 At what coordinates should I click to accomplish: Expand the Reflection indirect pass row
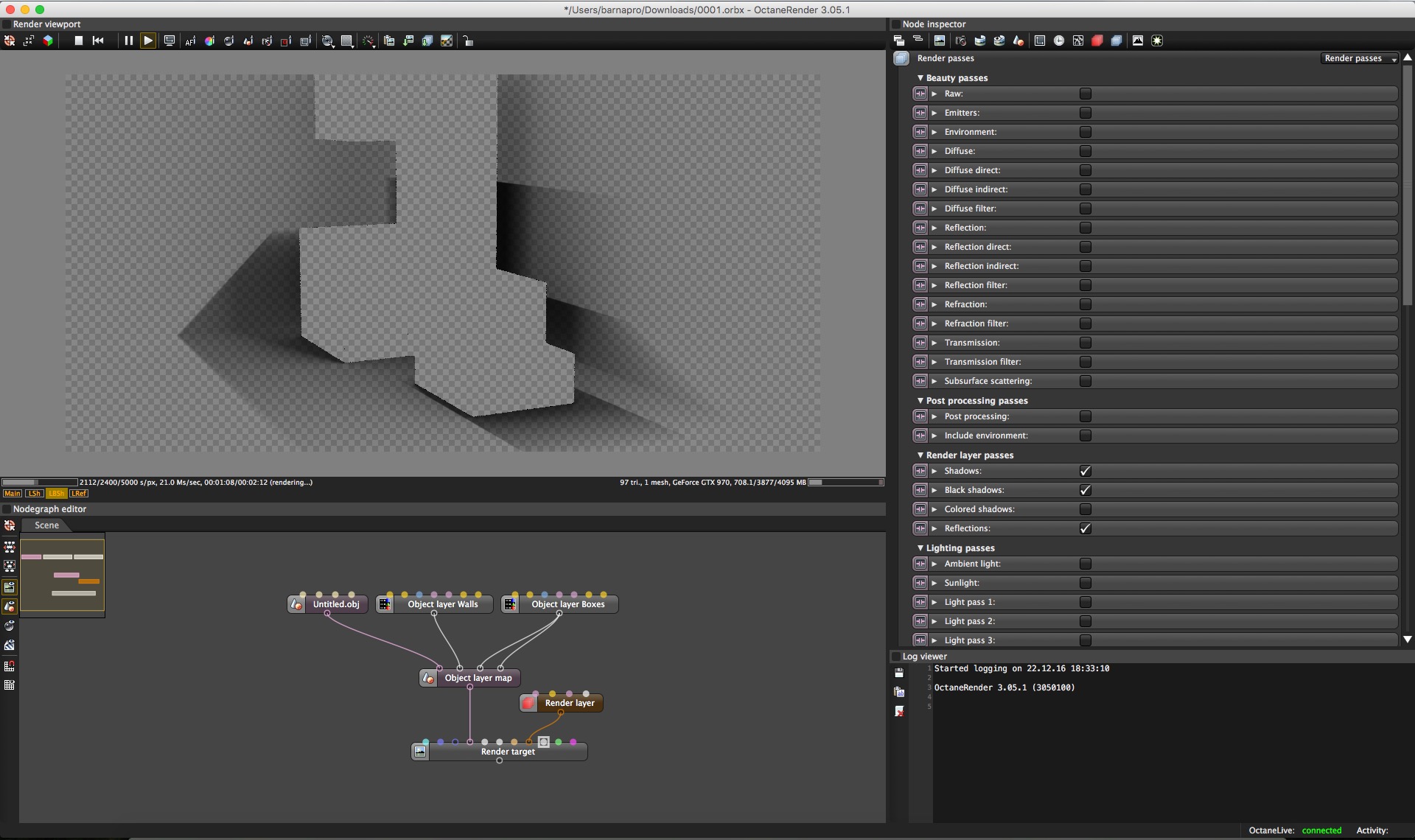(x=934, y=266)
